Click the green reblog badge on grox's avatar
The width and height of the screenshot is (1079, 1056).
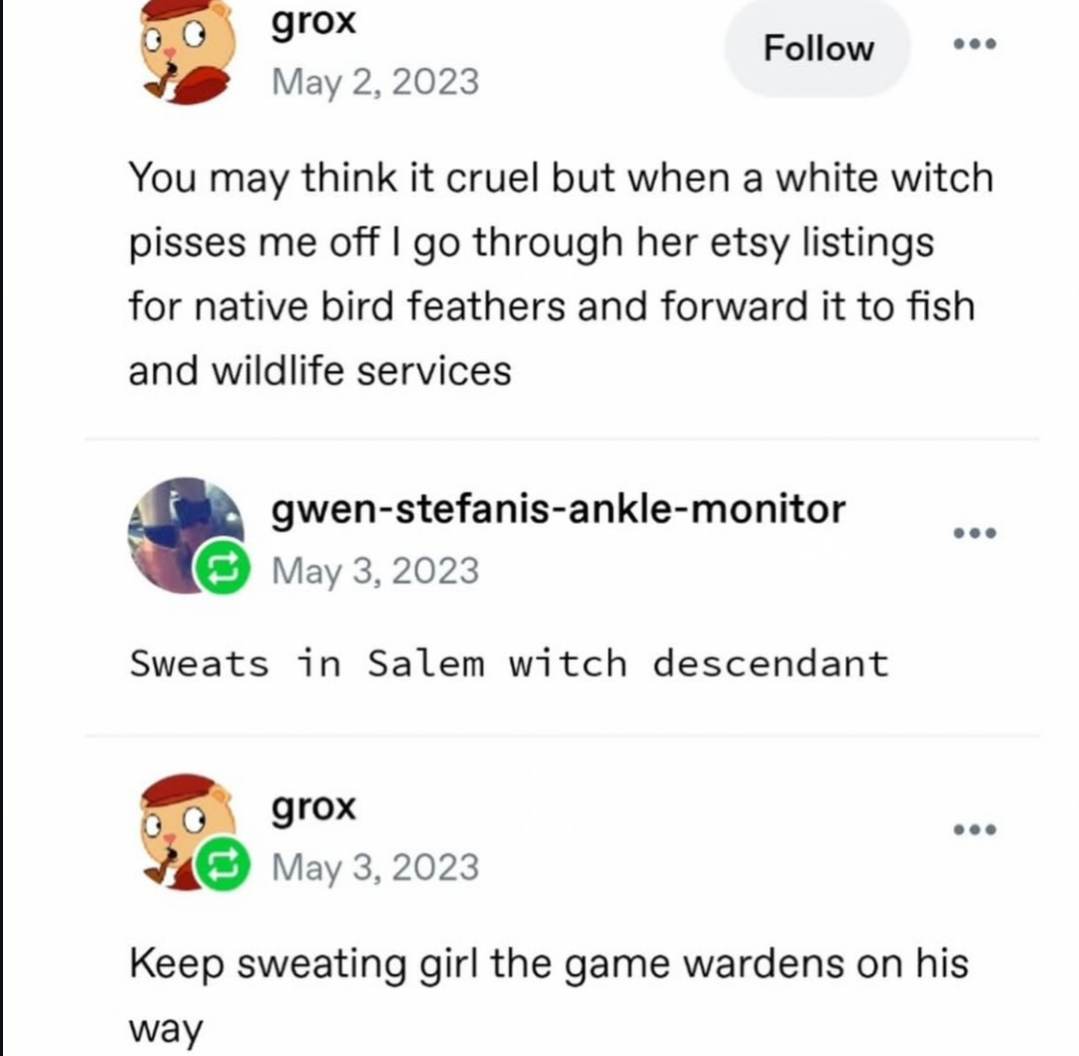222,865
